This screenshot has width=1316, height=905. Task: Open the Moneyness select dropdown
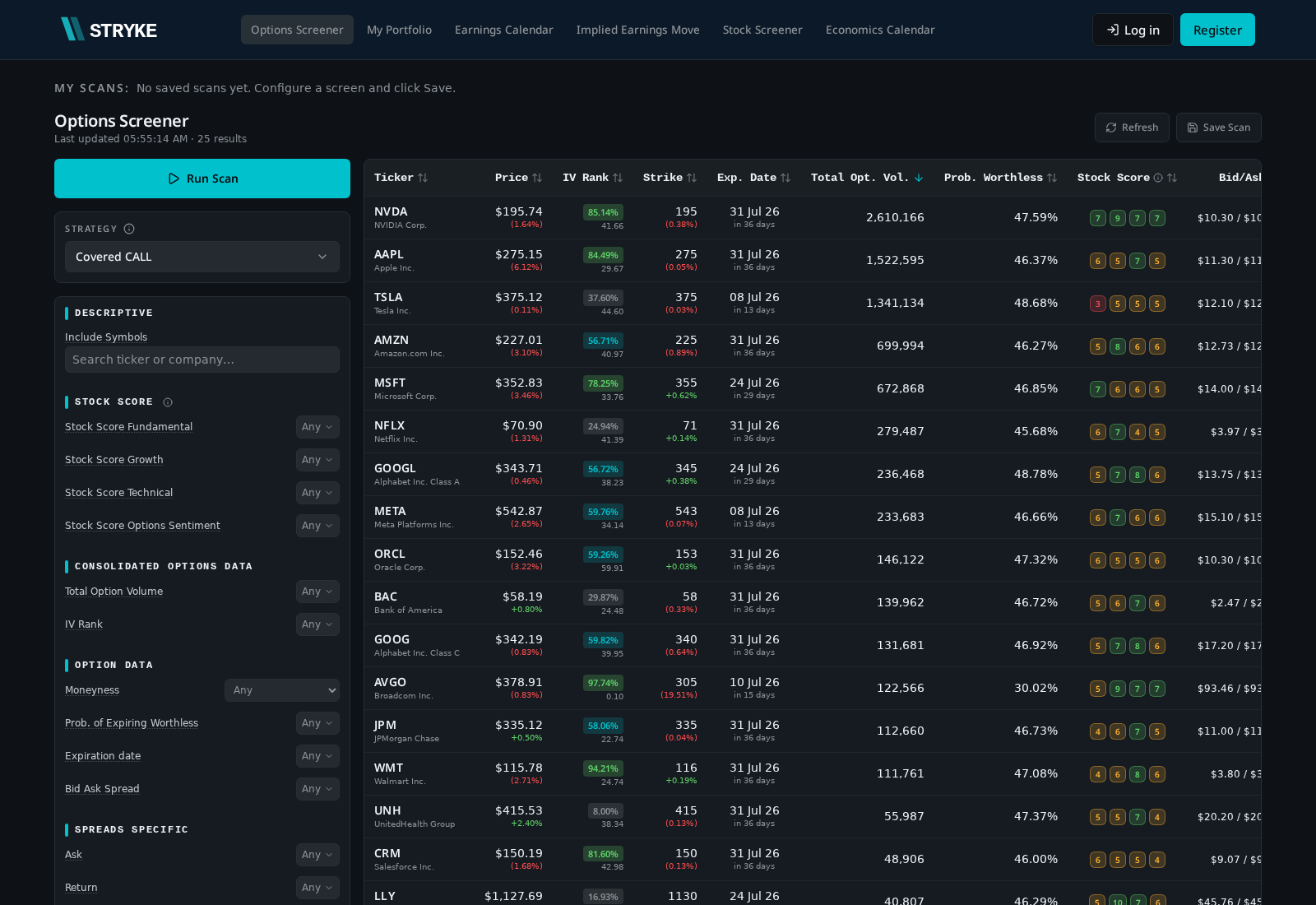[282, 690]
